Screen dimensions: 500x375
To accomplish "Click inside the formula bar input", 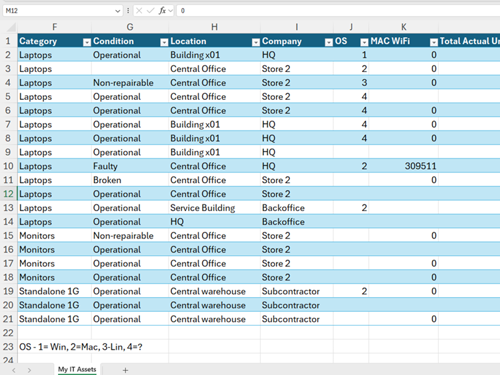I will (x=338, y=11).
